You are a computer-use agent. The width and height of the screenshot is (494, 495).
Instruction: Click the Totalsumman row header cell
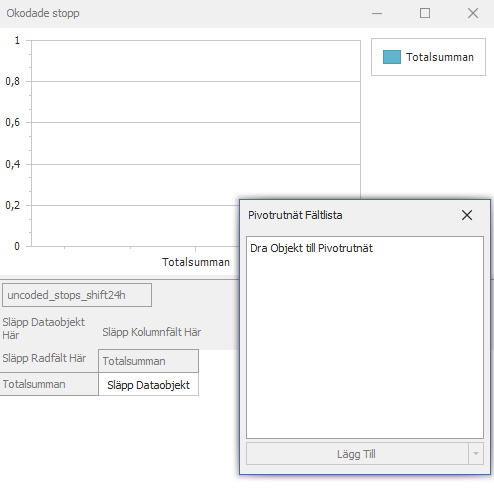pyautogui.click(x=49, y=384)
